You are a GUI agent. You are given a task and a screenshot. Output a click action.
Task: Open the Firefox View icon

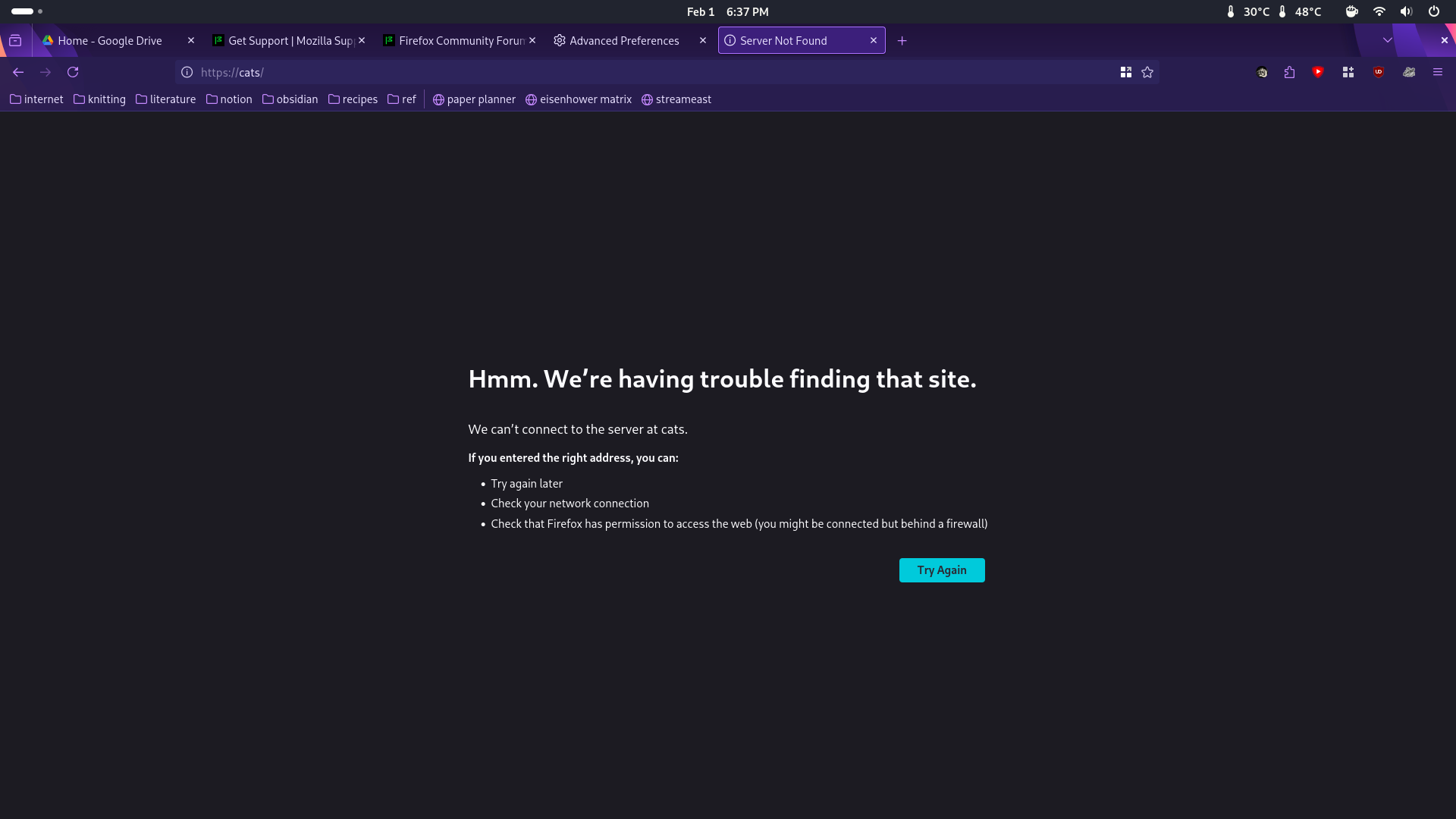(15, 41)
